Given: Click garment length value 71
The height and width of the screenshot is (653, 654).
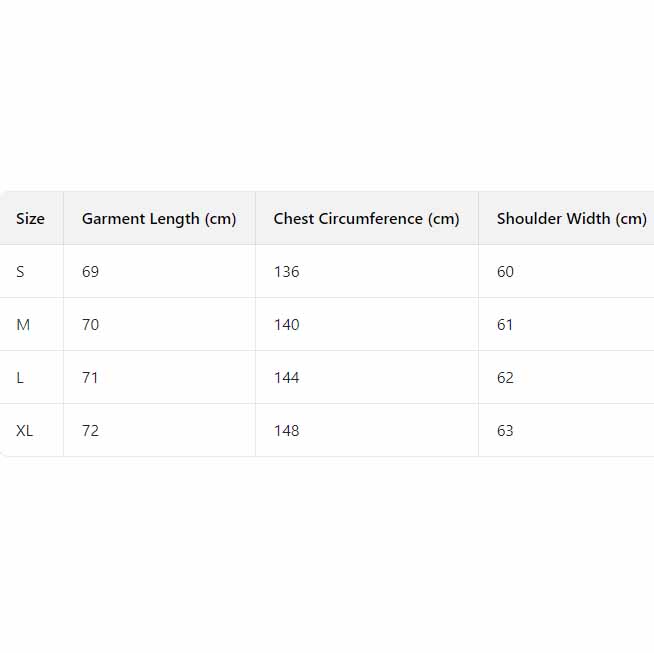Looking at the screenshot, I should pyautogui.click(x=91, y=378).
